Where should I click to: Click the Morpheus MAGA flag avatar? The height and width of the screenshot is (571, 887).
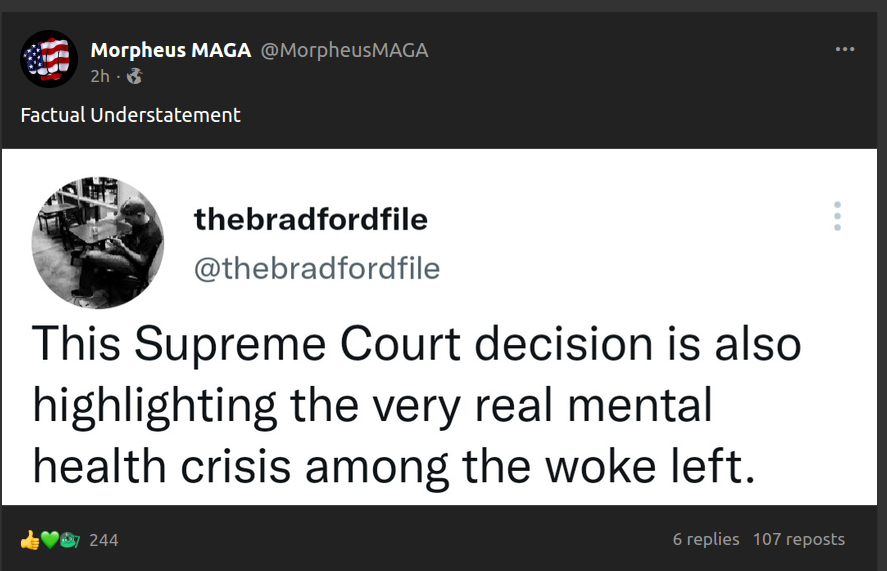point(49,59)
